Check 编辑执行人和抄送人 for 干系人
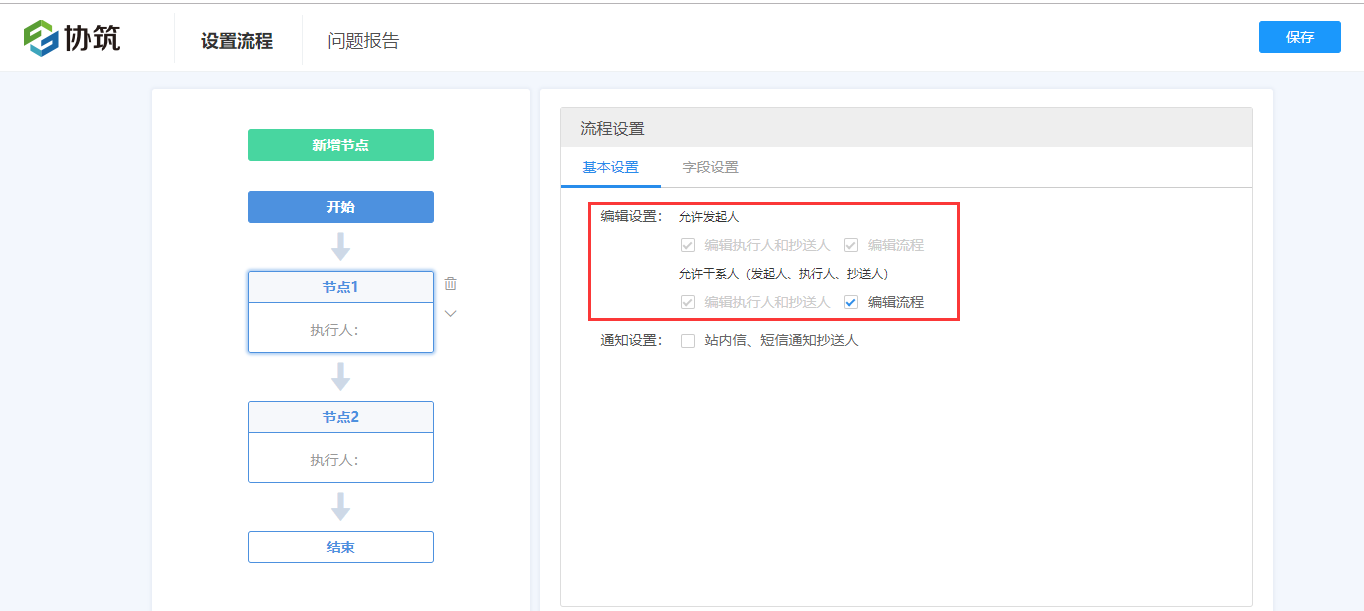 tap(686, 301)
